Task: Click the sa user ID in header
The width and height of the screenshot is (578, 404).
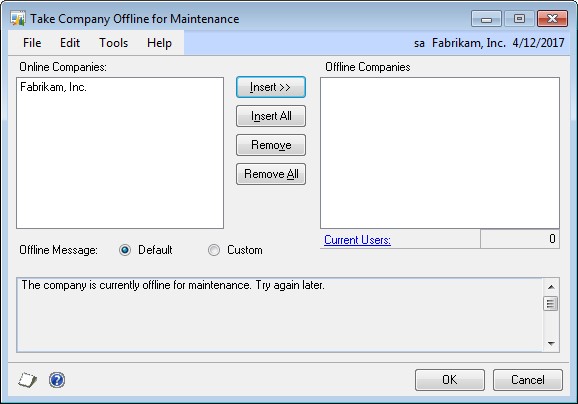Action: click(x=419, y=43)
